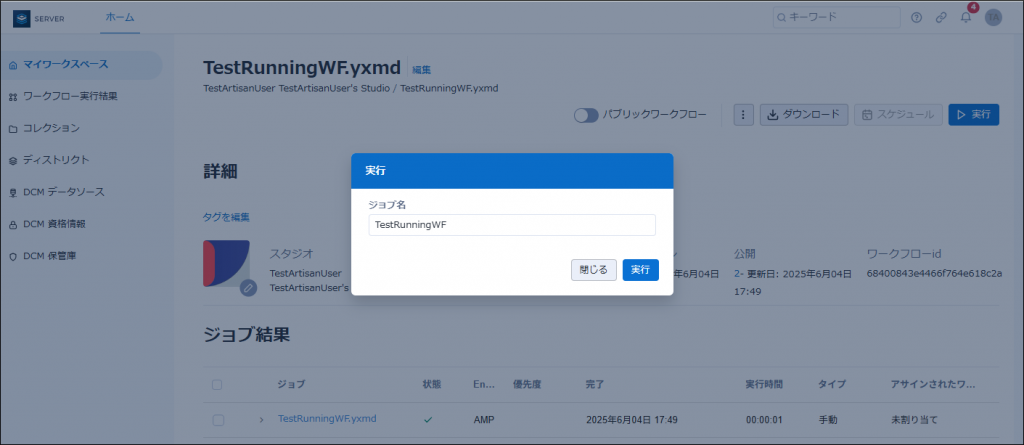Screen dimensions: 1024x445
Task: Click the タイプ column header
Action: pyautogui.click(x=832, y=385)
